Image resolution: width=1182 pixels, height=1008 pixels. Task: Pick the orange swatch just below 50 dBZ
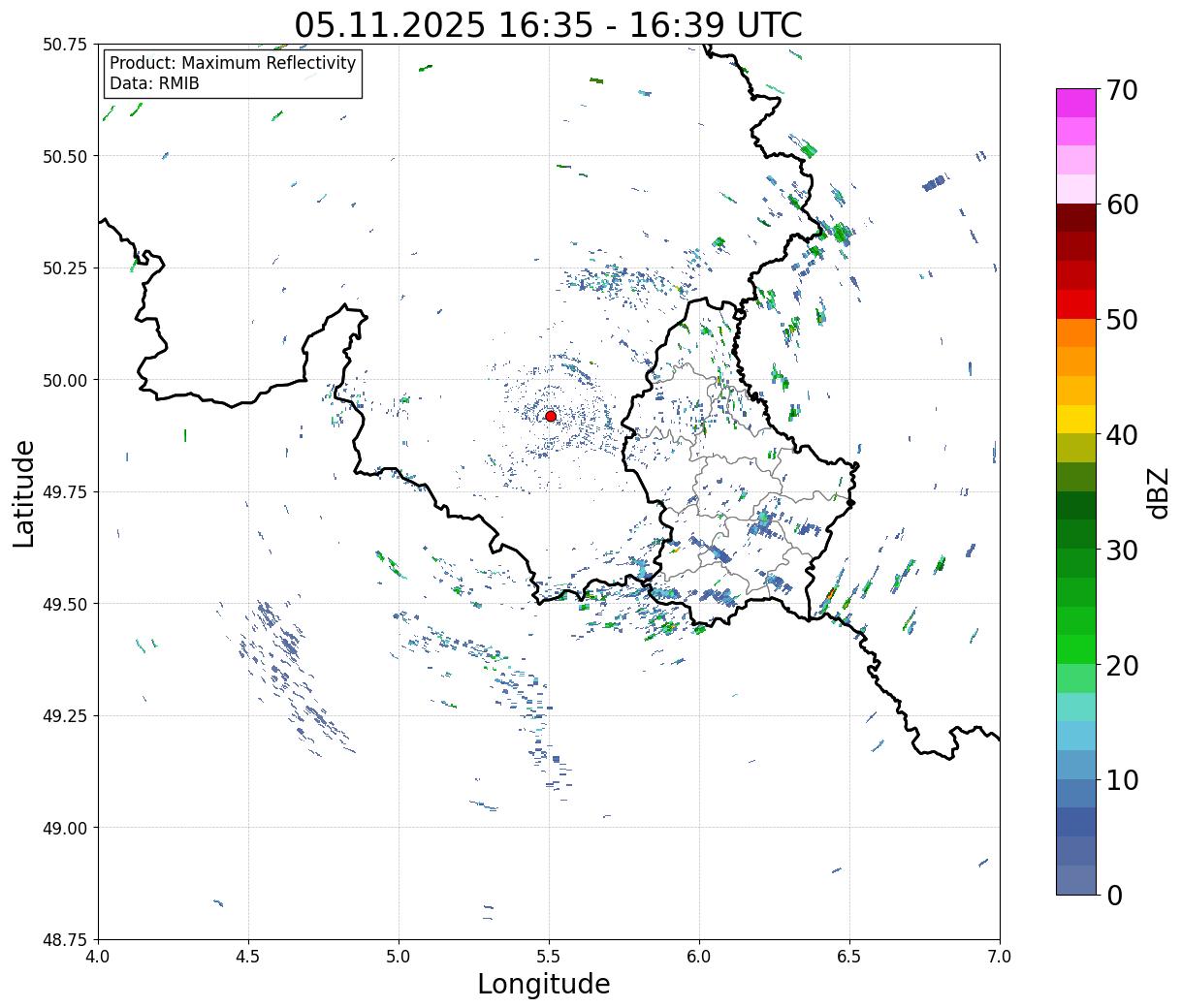coord(1075,332)
